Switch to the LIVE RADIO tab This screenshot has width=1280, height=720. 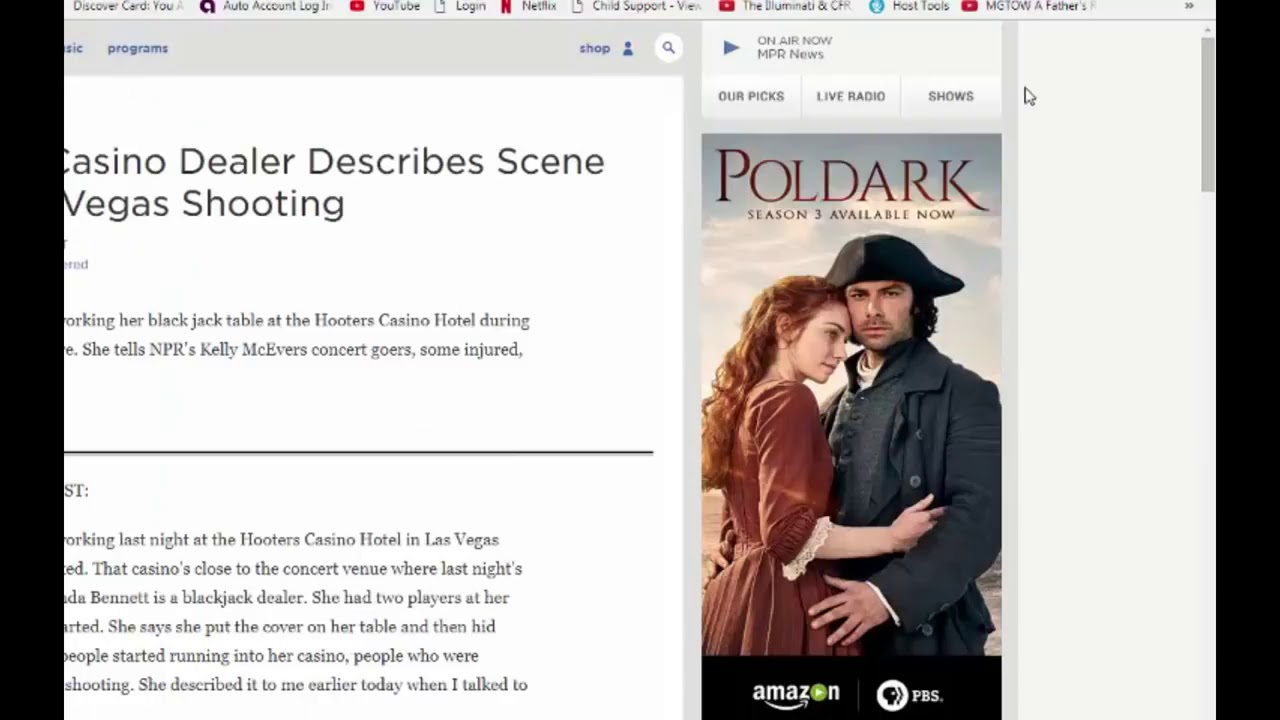point(851,96)
